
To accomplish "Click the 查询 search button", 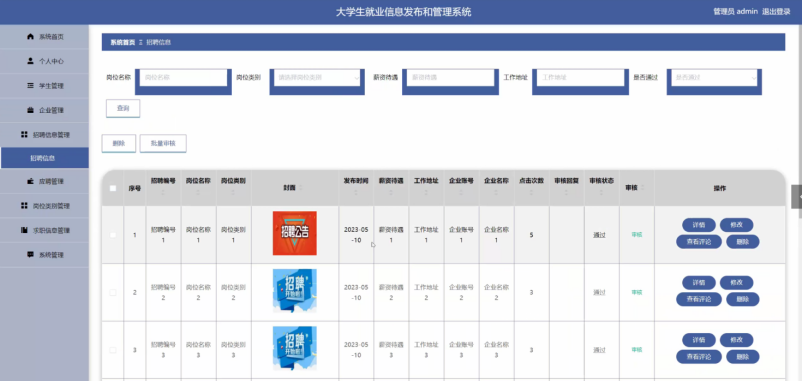I will tap(123, 108).
